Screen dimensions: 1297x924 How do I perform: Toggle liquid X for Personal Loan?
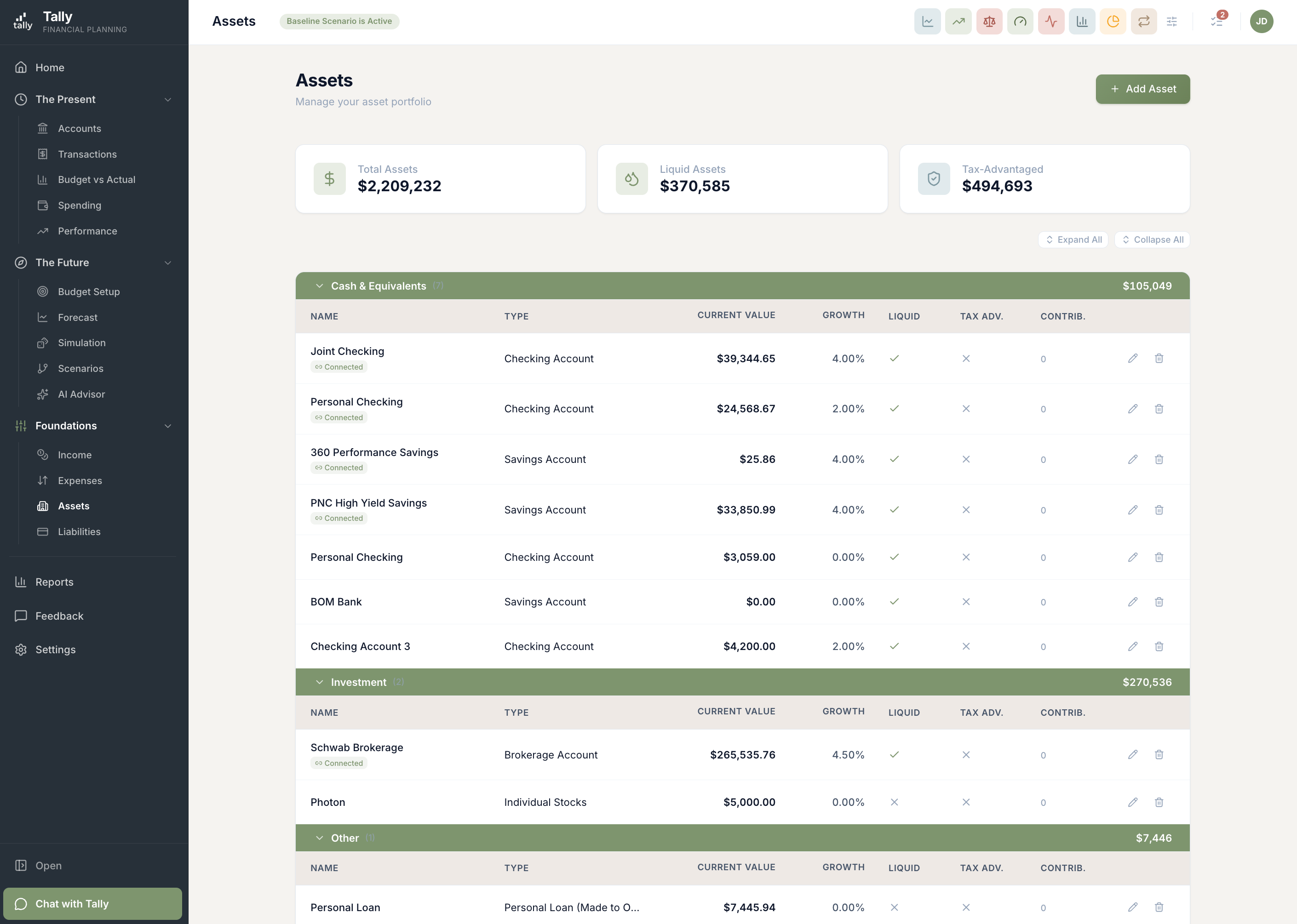(x=894, y=907)
